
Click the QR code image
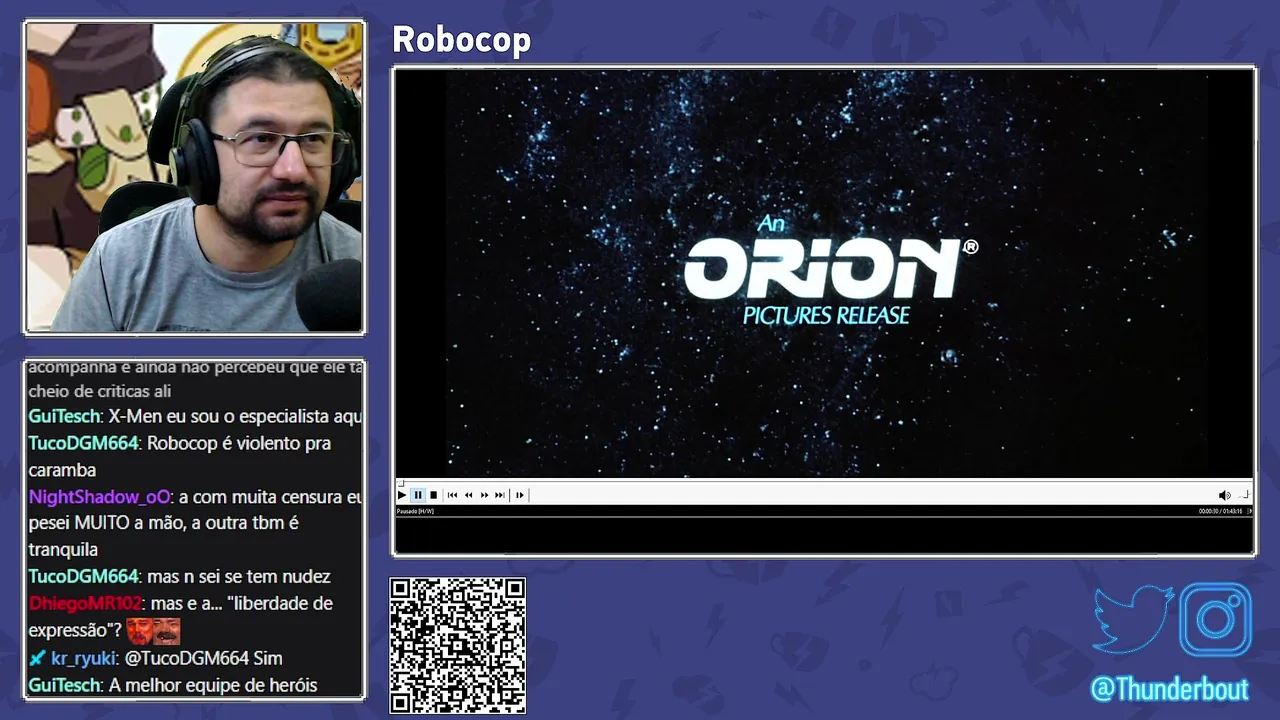[458, 646]
